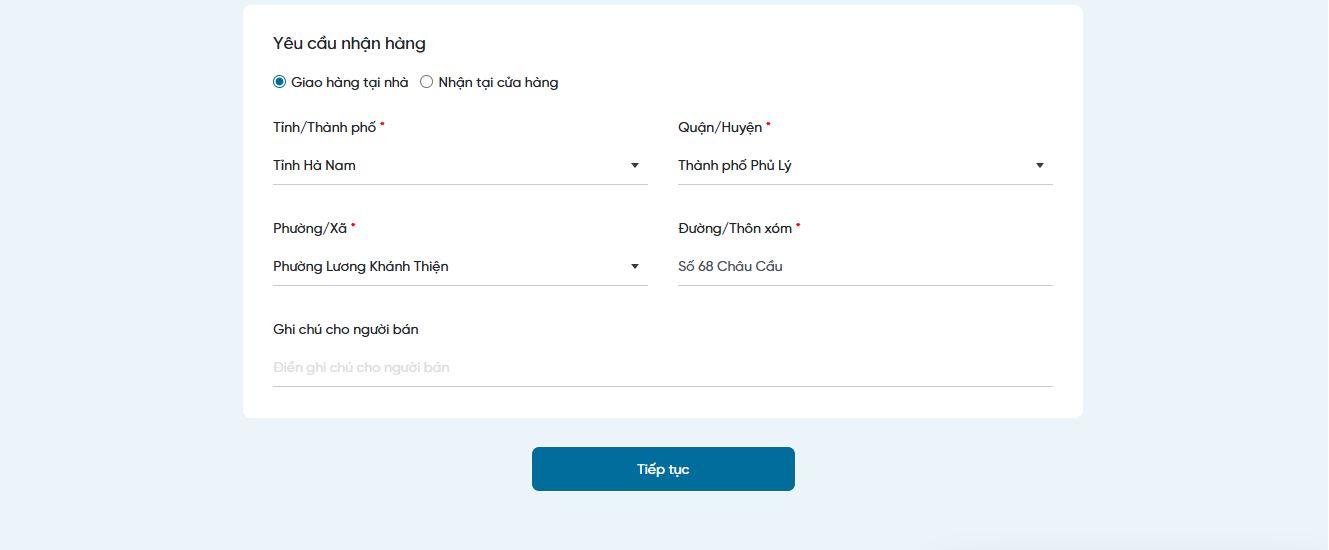Screen dimensions: 1329x550
Task: Click the "Đường/Thôn xóm" field label
Action: (x=735, y=228)
